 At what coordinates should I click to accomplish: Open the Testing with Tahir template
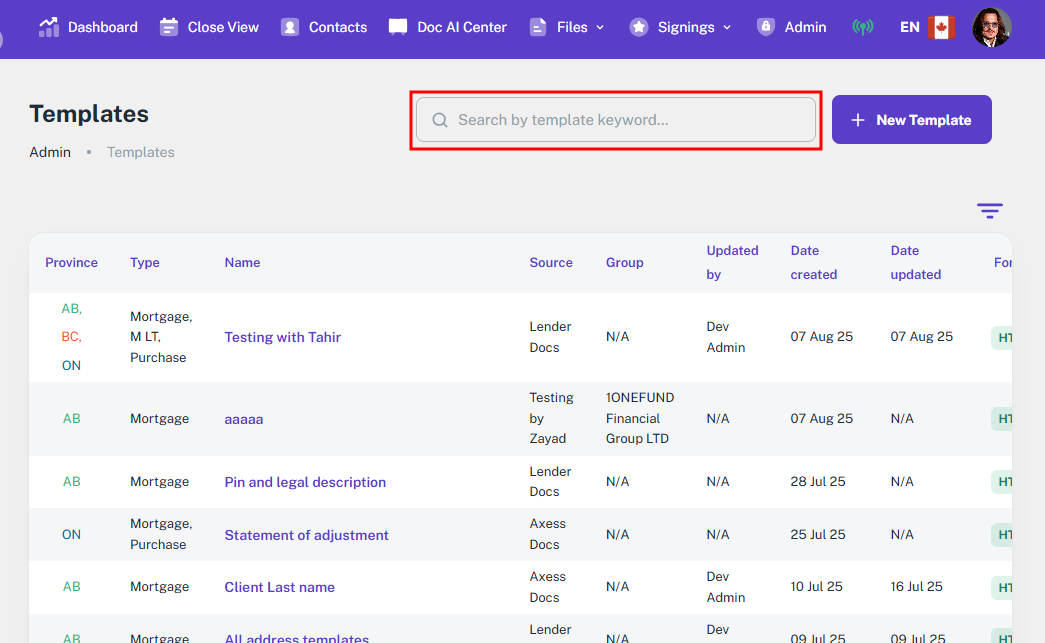tap(282, 337)
